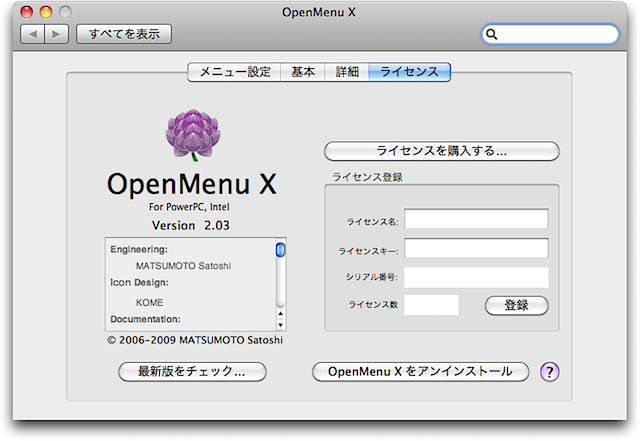The image size is (640, 441).
Task: Click the credits scrollbar down arrow
Action: [x=280, y=325]
